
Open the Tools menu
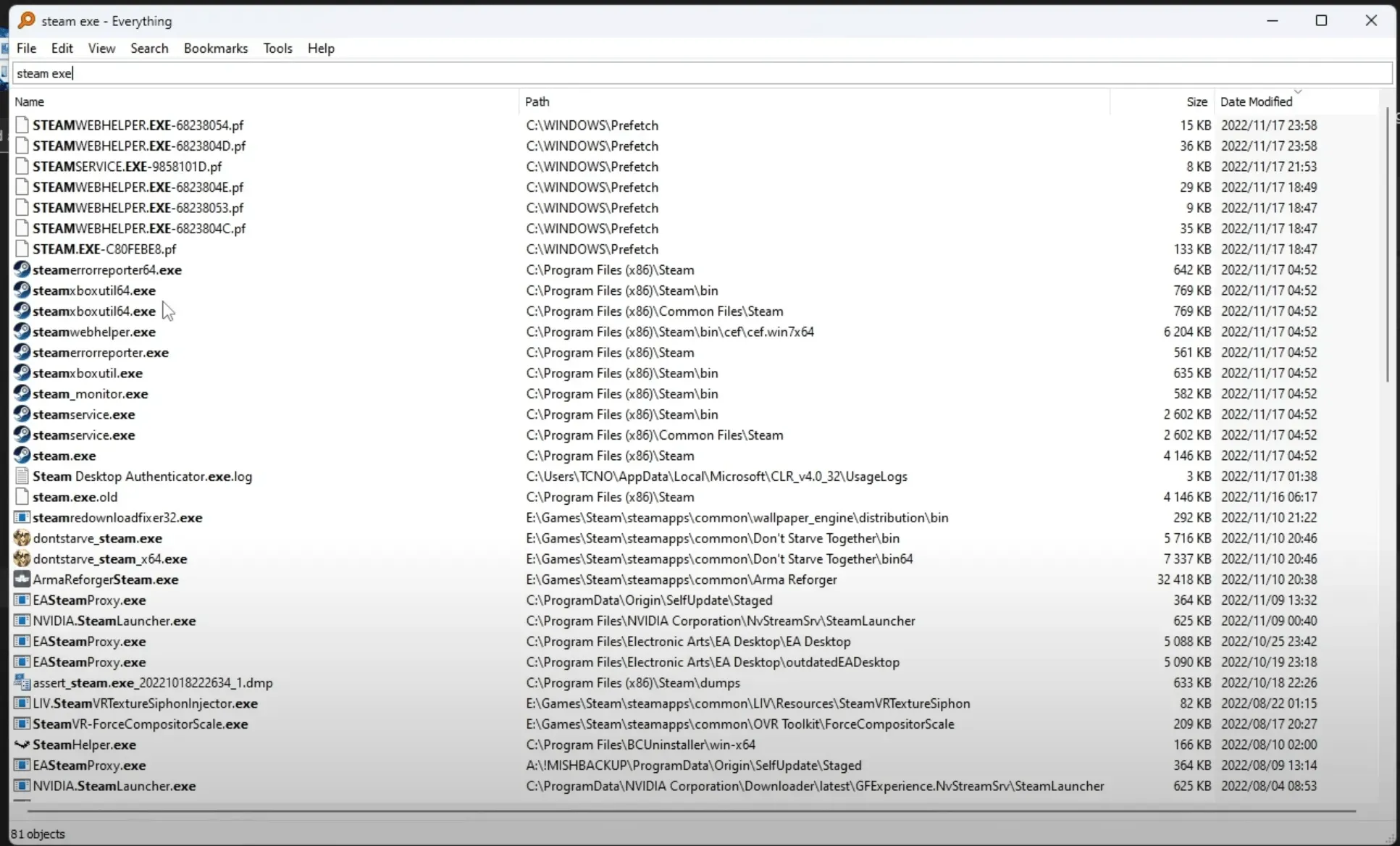[x=277, y=48]
